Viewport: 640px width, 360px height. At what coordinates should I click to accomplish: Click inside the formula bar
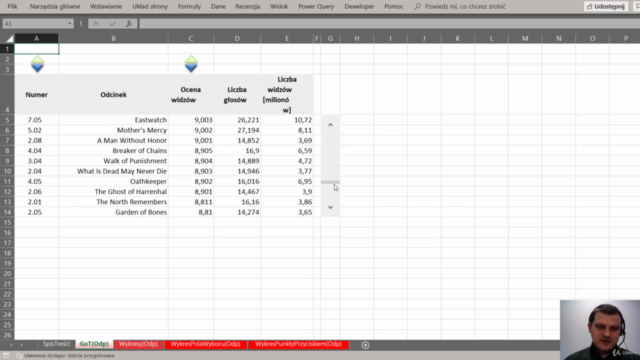coord(389,24)
